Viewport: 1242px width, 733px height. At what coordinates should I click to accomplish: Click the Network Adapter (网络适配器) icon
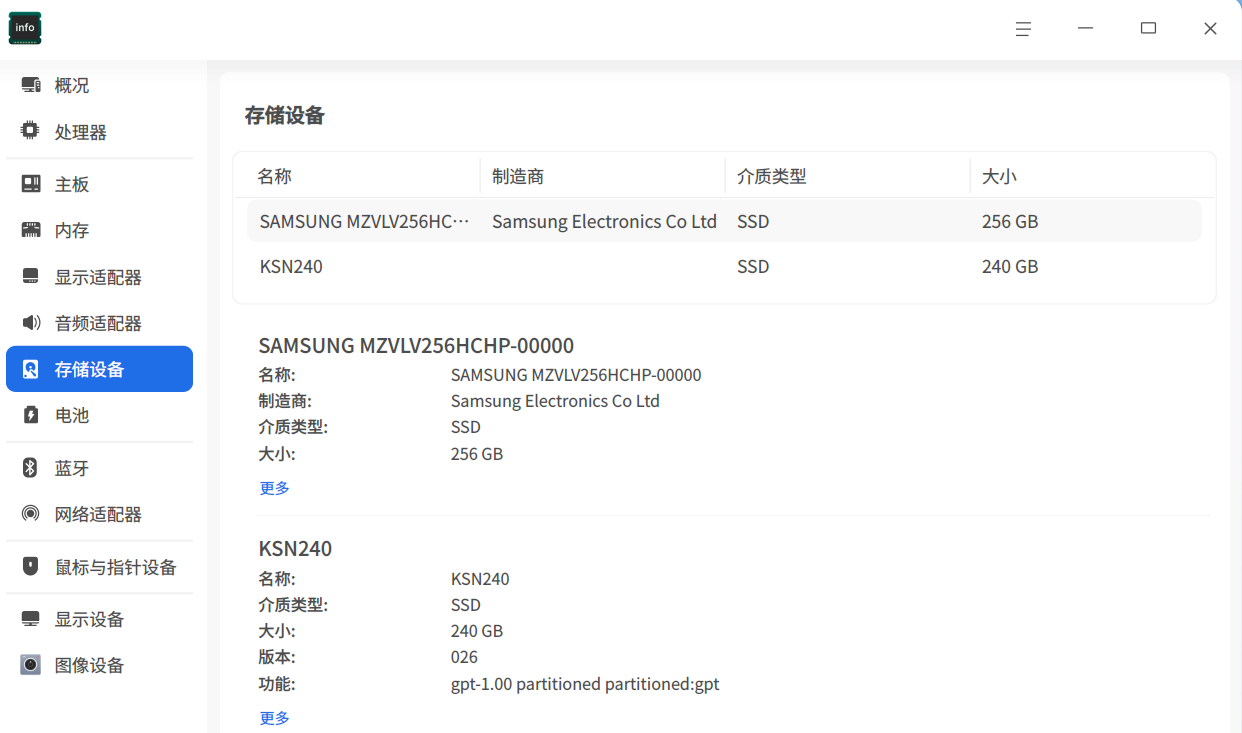[x=31, y=514]
